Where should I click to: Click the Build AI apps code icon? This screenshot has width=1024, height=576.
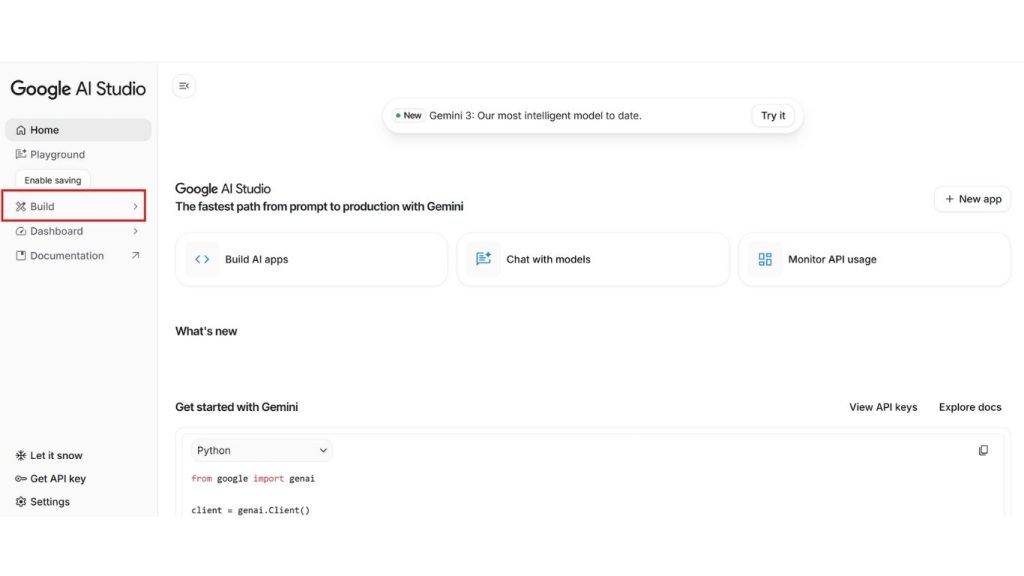[202, 259]
